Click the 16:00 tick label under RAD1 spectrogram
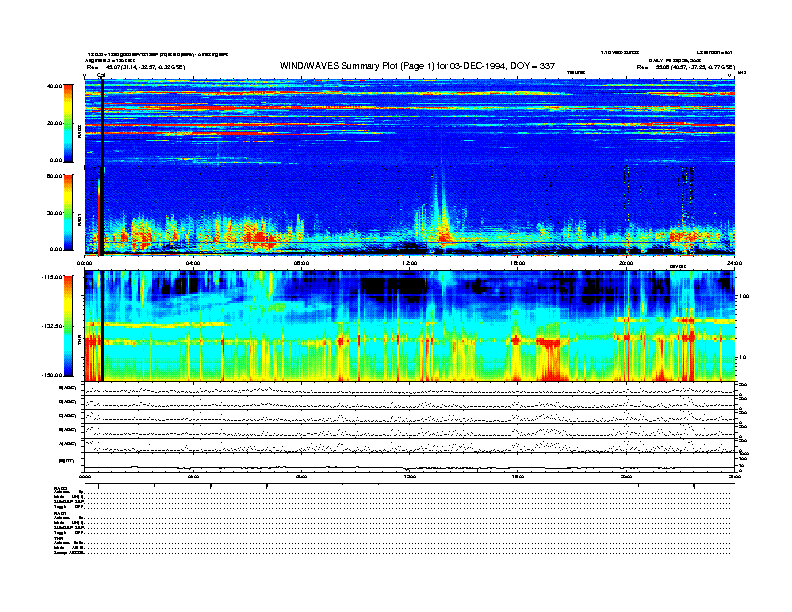This screenshot has height=612, width=792. (x=518, y=263)
